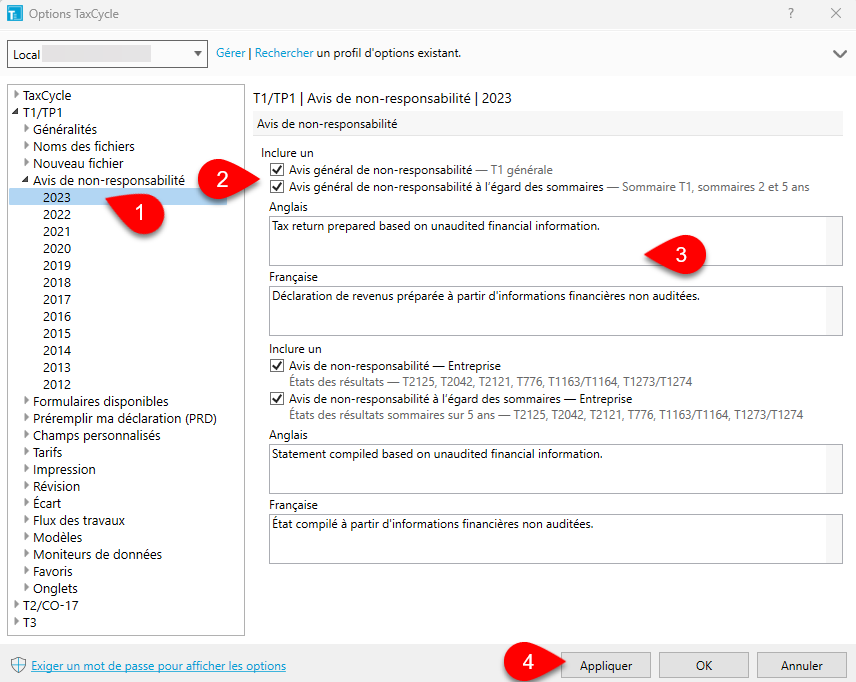The image size is (856, 682).
Task: Open the Onglets tree item
Action: 55,588
